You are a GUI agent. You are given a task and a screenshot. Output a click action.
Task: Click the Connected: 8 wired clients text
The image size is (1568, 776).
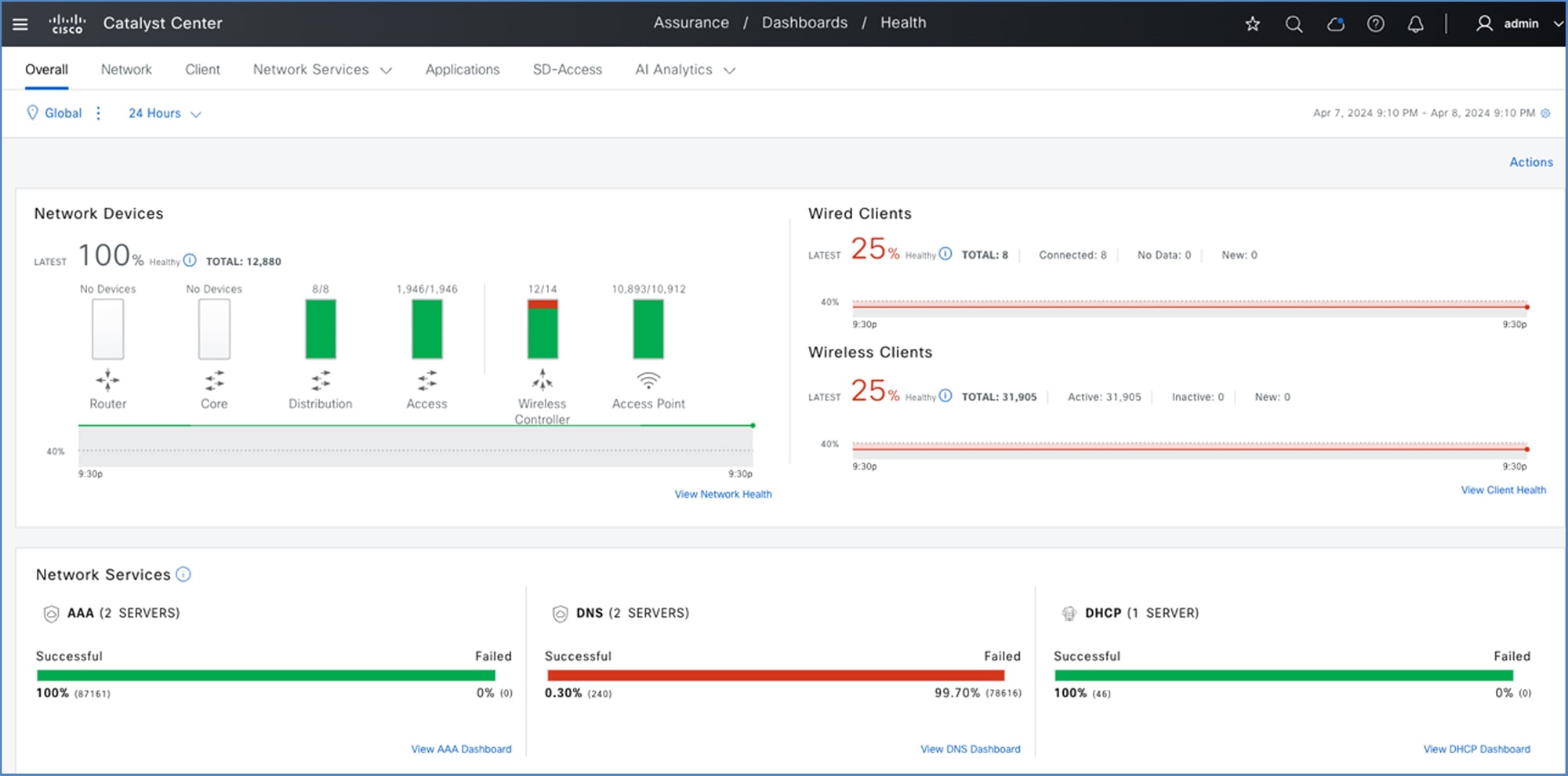(x=1073, y=255)
